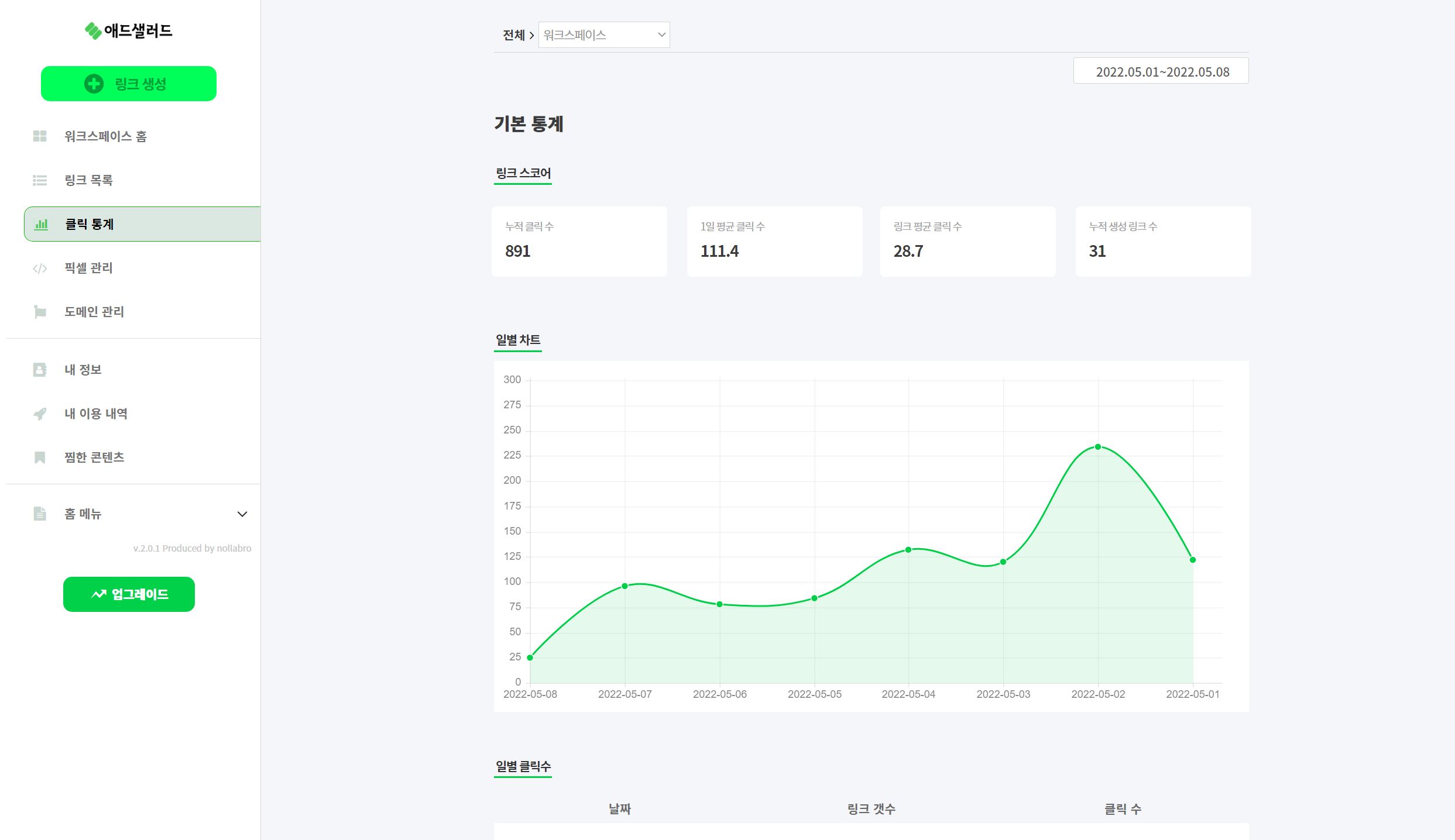Select 클릭 통계 menu item
Image resolution: width=1455 pixels, height=840 pixels.
point(142,224)
